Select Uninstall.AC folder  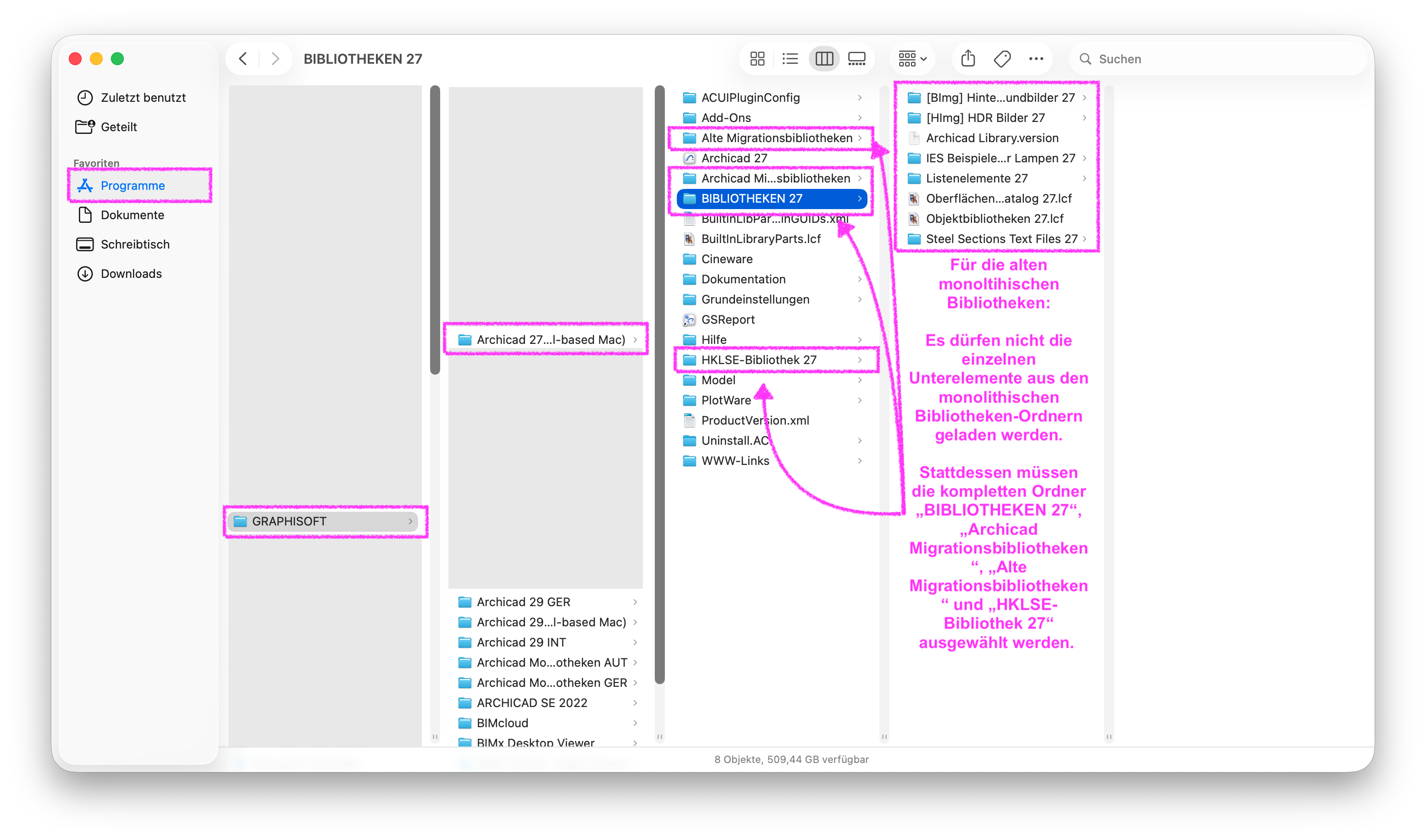772,440
